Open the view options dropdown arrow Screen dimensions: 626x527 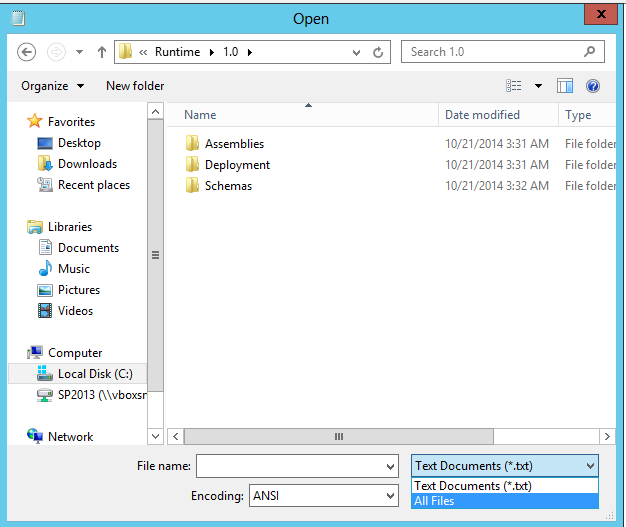(538, 86)
